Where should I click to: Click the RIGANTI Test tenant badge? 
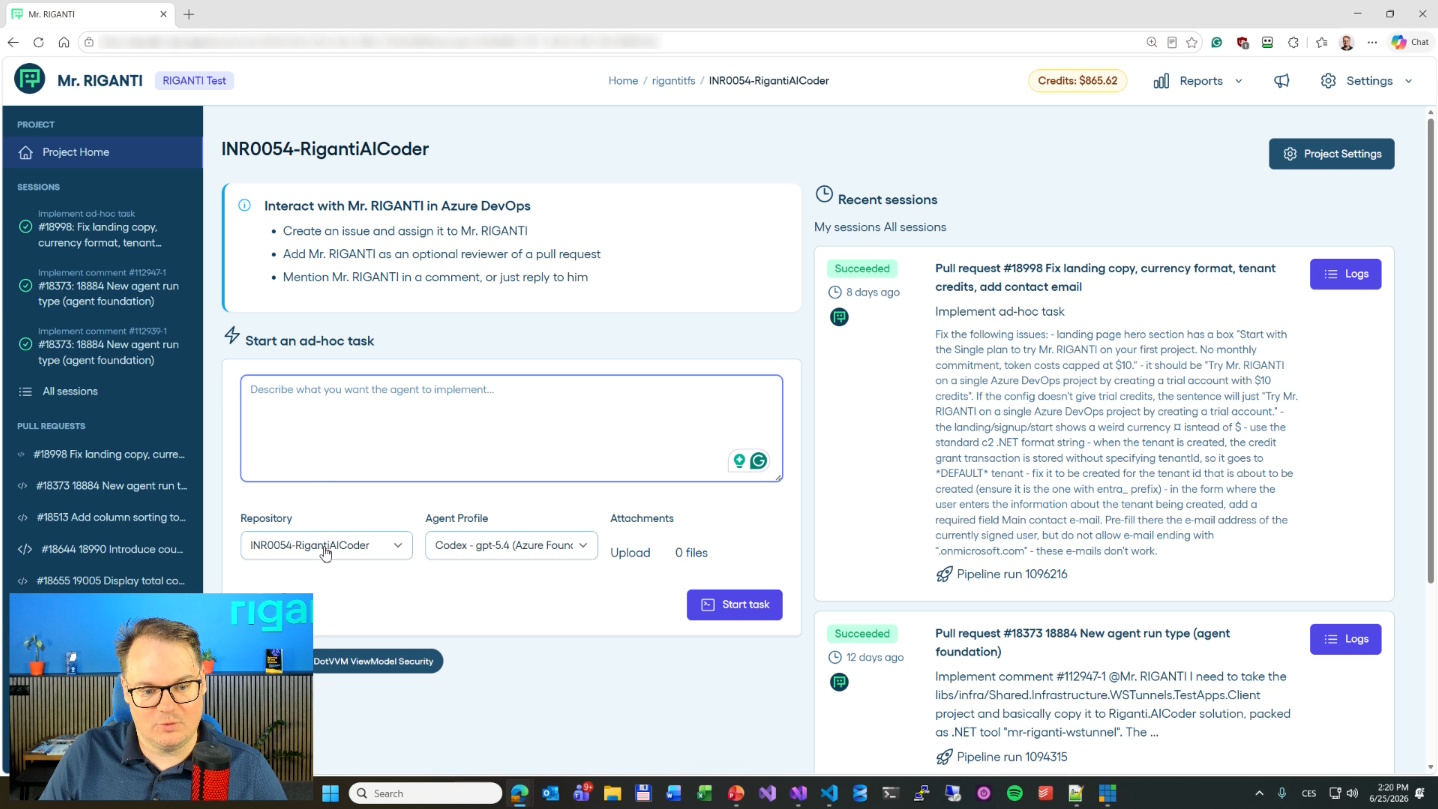(194, 80)
